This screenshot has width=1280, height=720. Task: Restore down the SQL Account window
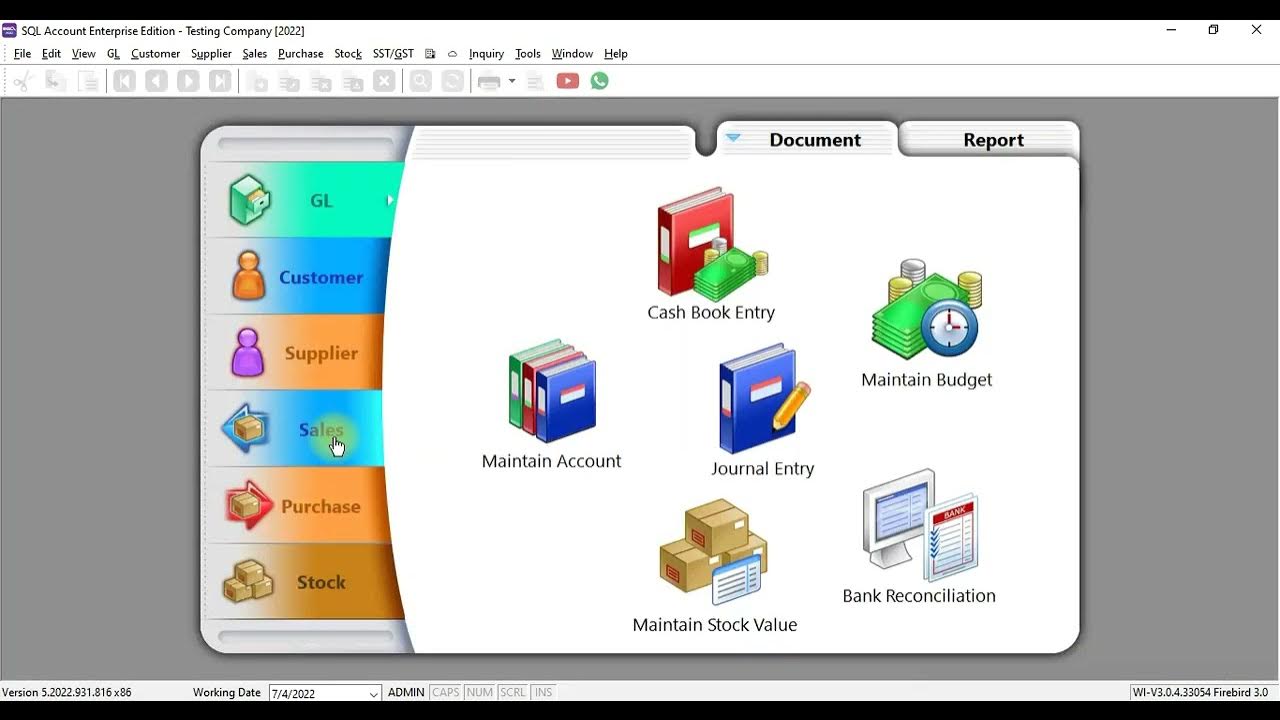pyautogui.click(x=1214, y=30)
